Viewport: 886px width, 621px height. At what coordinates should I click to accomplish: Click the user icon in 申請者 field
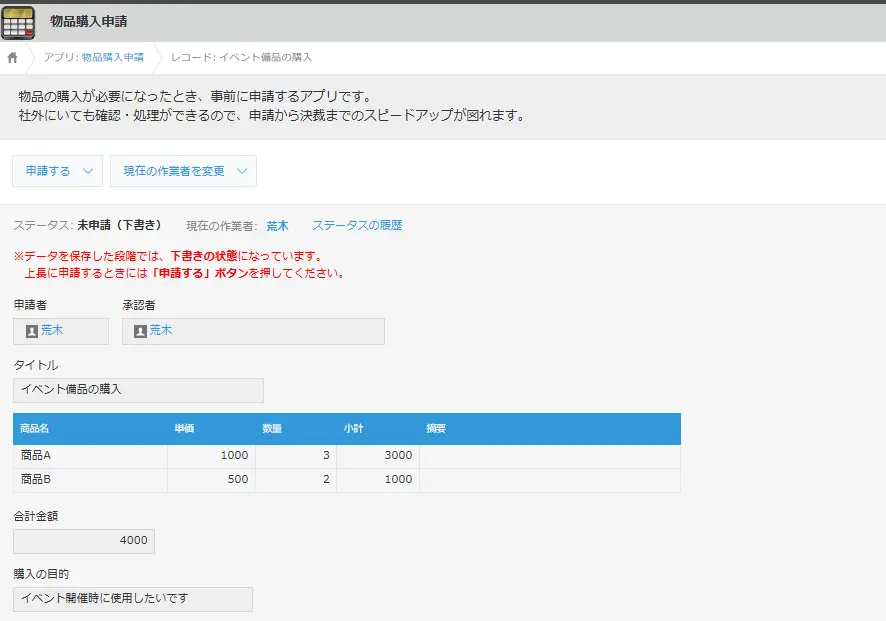tap(32, 331)
